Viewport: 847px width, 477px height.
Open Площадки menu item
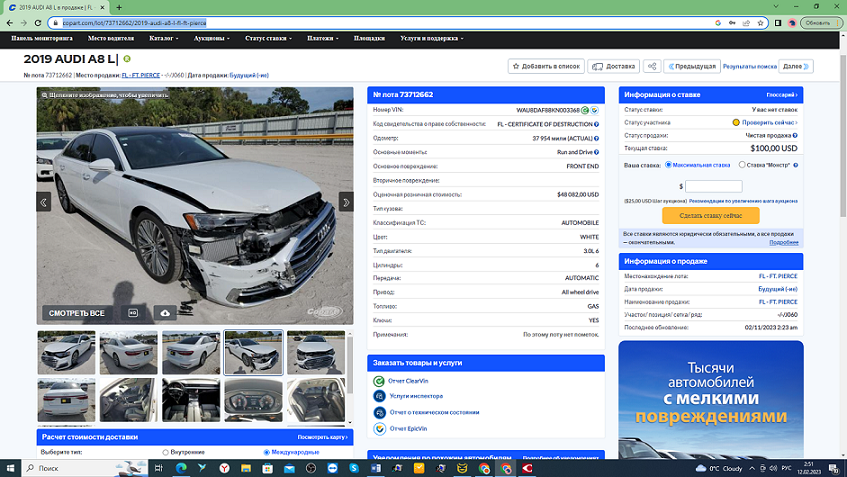(x=369, y=38)
